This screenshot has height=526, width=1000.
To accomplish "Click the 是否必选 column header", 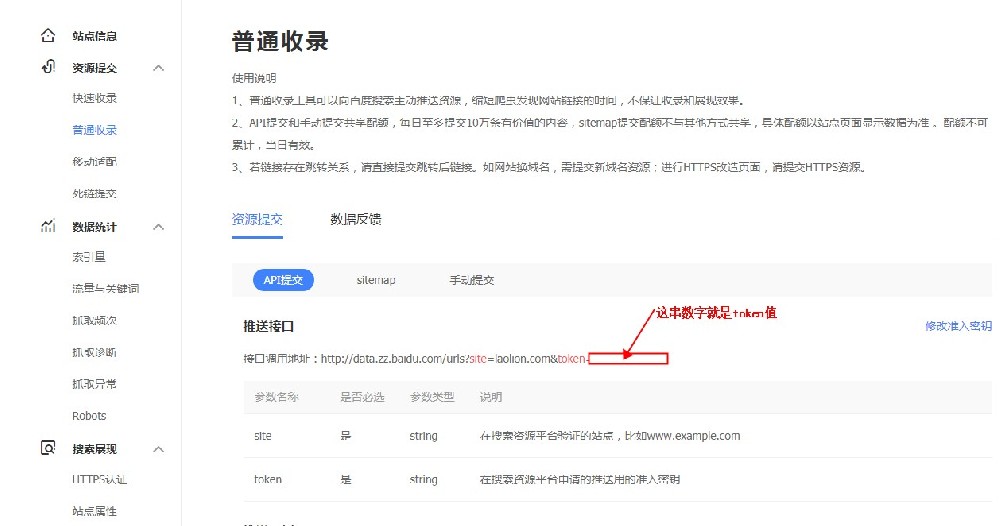I will [362, 397].
